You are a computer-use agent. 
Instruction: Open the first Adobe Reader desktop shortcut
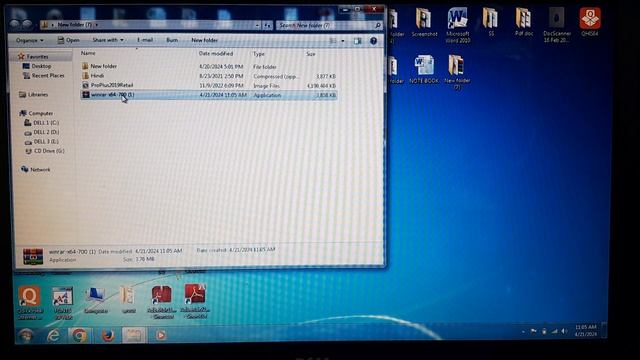point(162,302)
